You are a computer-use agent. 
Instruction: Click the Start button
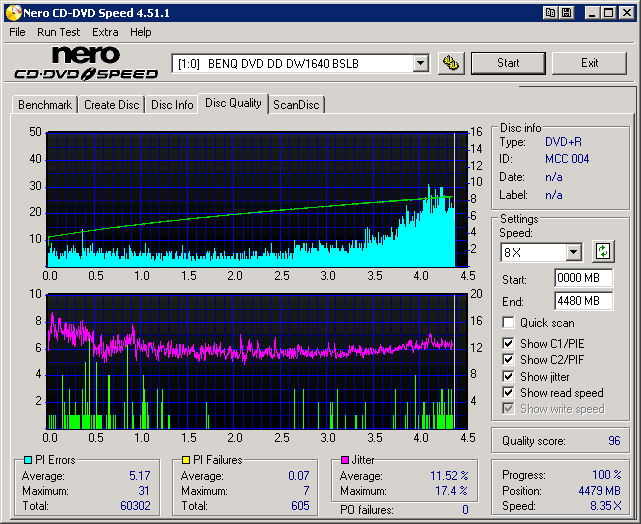pyautogui.click(x=508, y=63)
